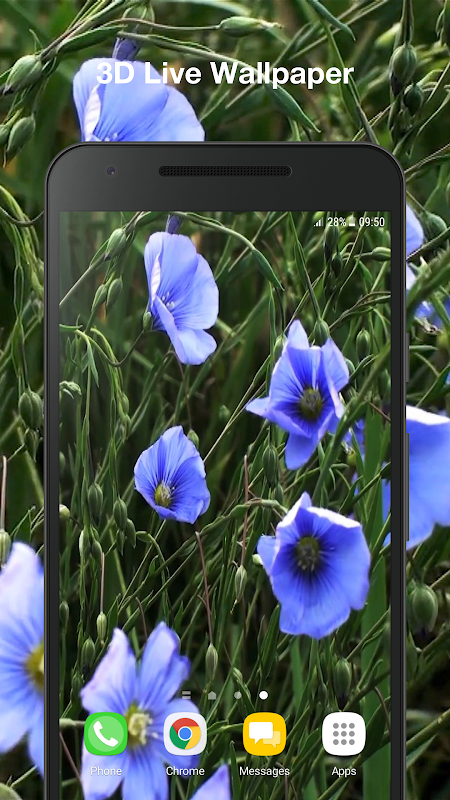Launch the Chrome browser icon
450x800 pixels.
pyautogui.click(x=185, y=734)
